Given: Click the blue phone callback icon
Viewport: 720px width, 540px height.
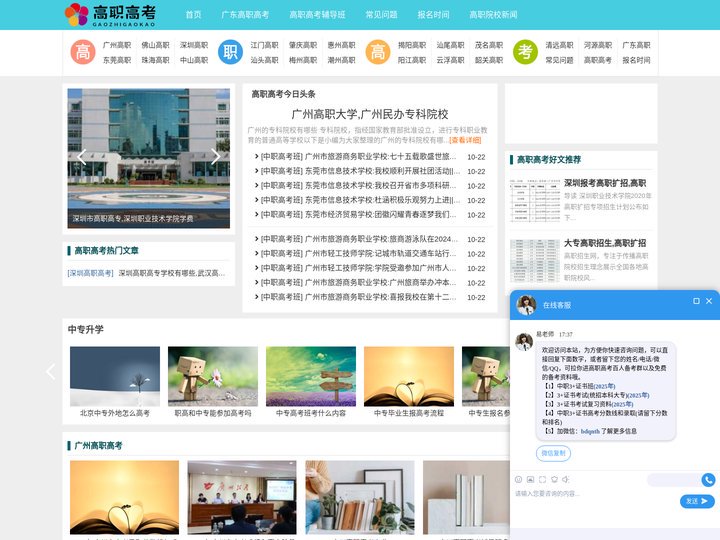Looking at the screenshot, I should coord(709,480).
